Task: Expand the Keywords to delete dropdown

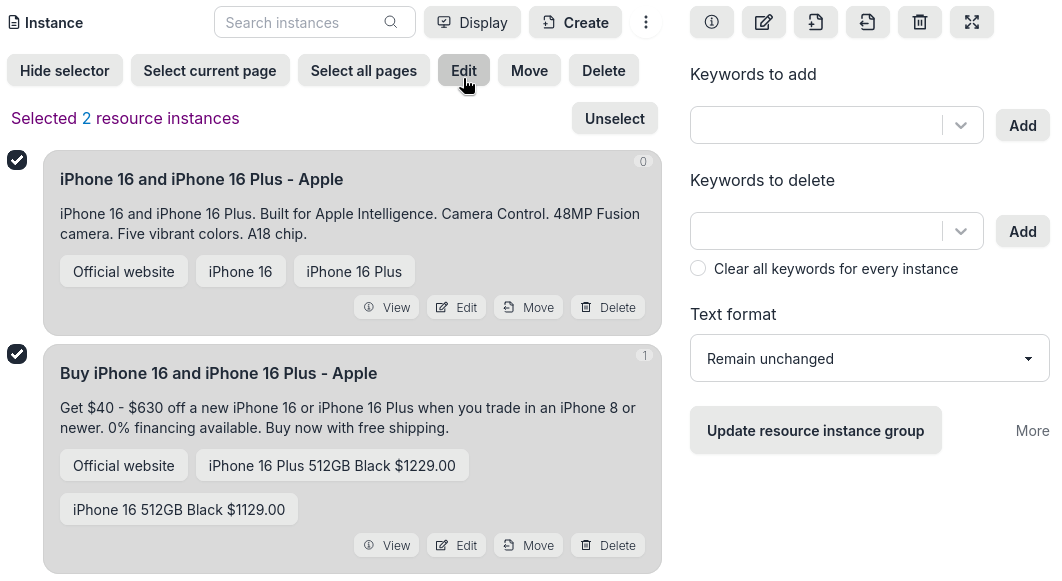Action: pos(961,232)
